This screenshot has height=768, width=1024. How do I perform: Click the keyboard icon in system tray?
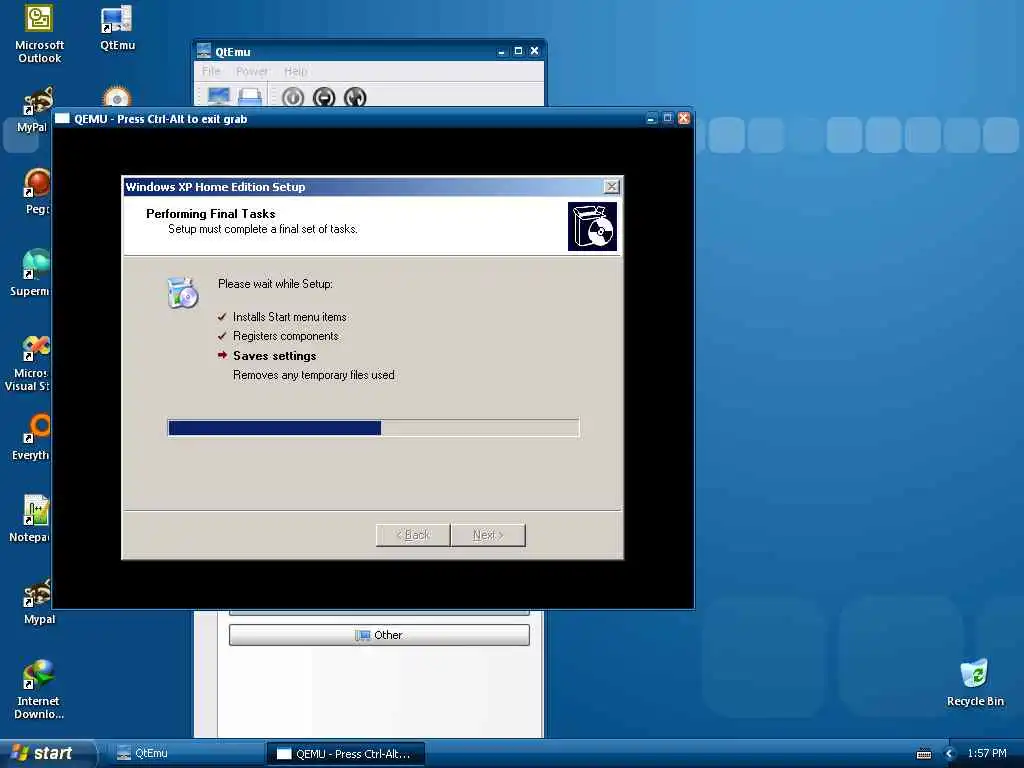tap(924, 754)
